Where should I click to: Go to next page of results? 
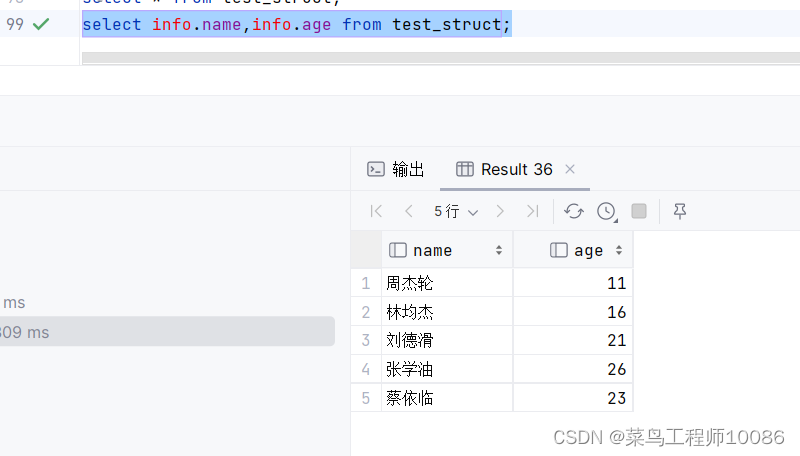click(x=500, y=211)
